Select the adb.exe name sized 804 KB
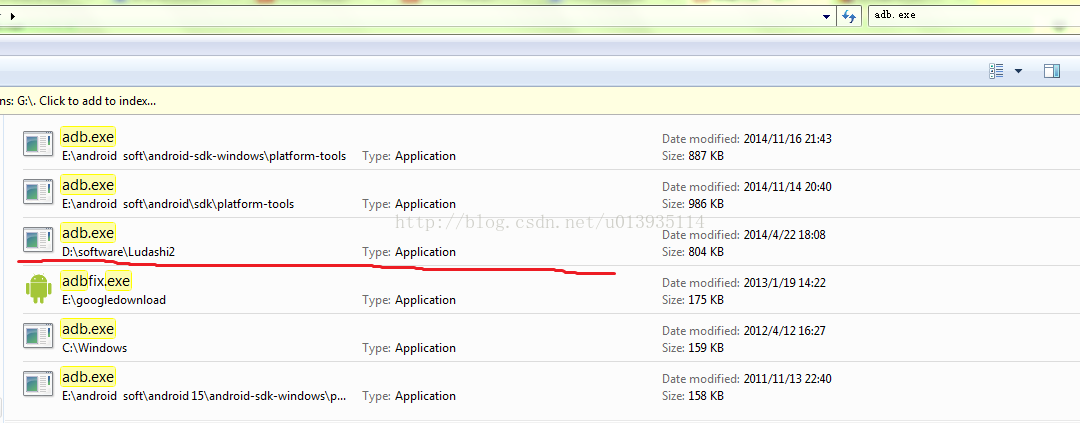The height and width of the screenshot is (423, 1080). point(88,233)
